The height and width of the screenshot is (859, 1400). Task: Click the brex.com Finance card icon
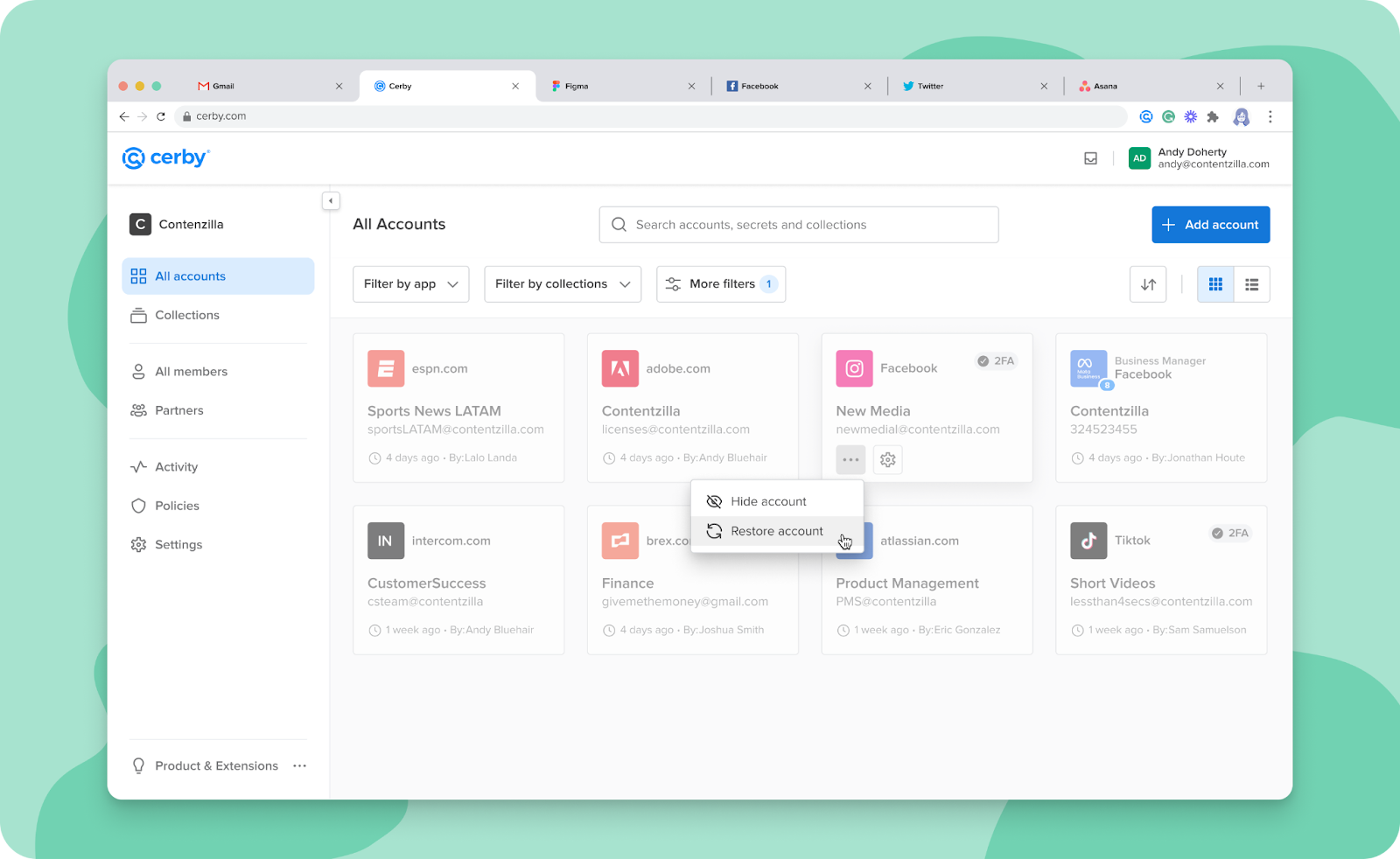(620, 541)
